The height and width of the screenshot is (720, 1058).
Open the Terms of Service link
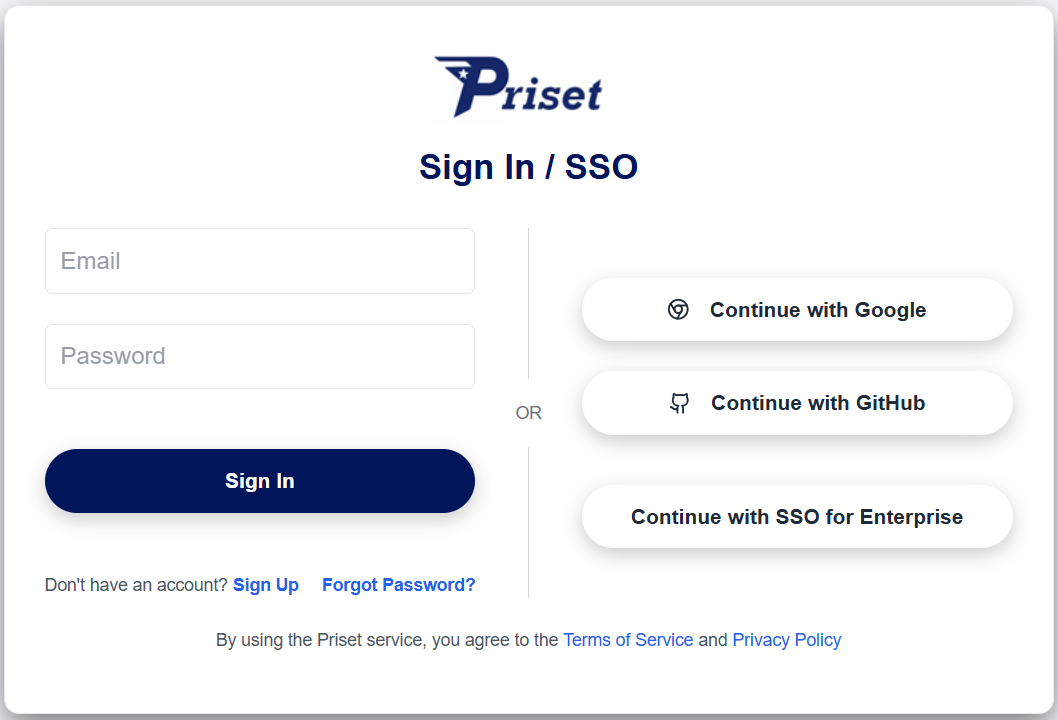click(x=628, y=640)
